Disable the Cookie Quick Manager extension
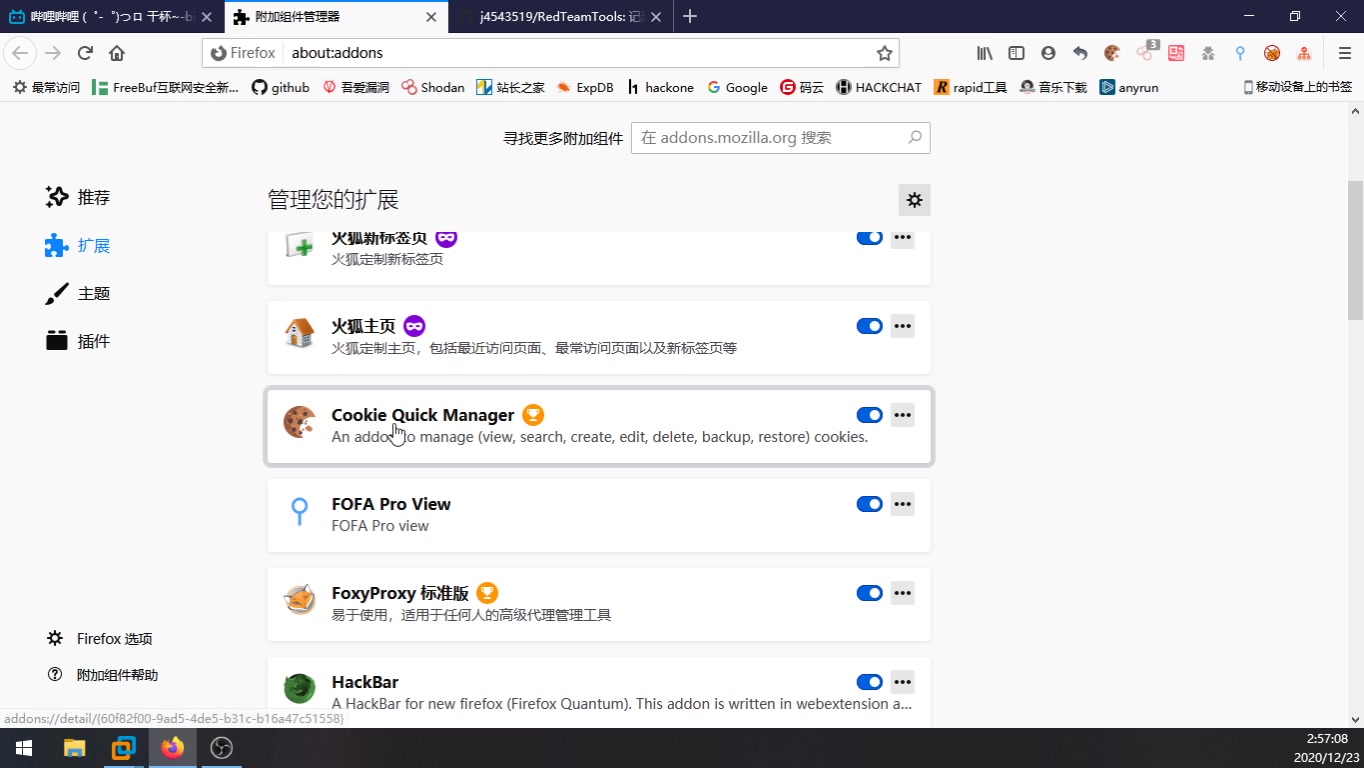The height and width of the screenshot is (768, 1364). tap(868, 414)
